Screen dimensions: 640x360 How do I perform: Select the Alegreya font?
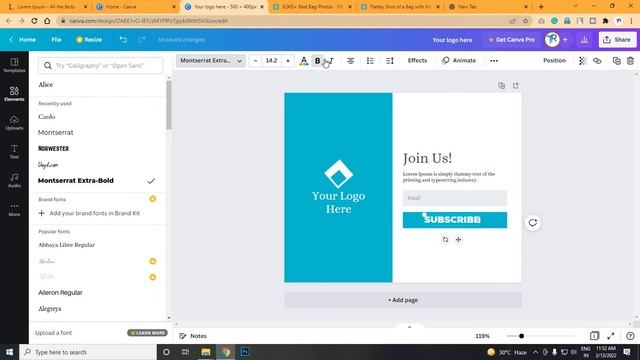[x=50, y=309]
